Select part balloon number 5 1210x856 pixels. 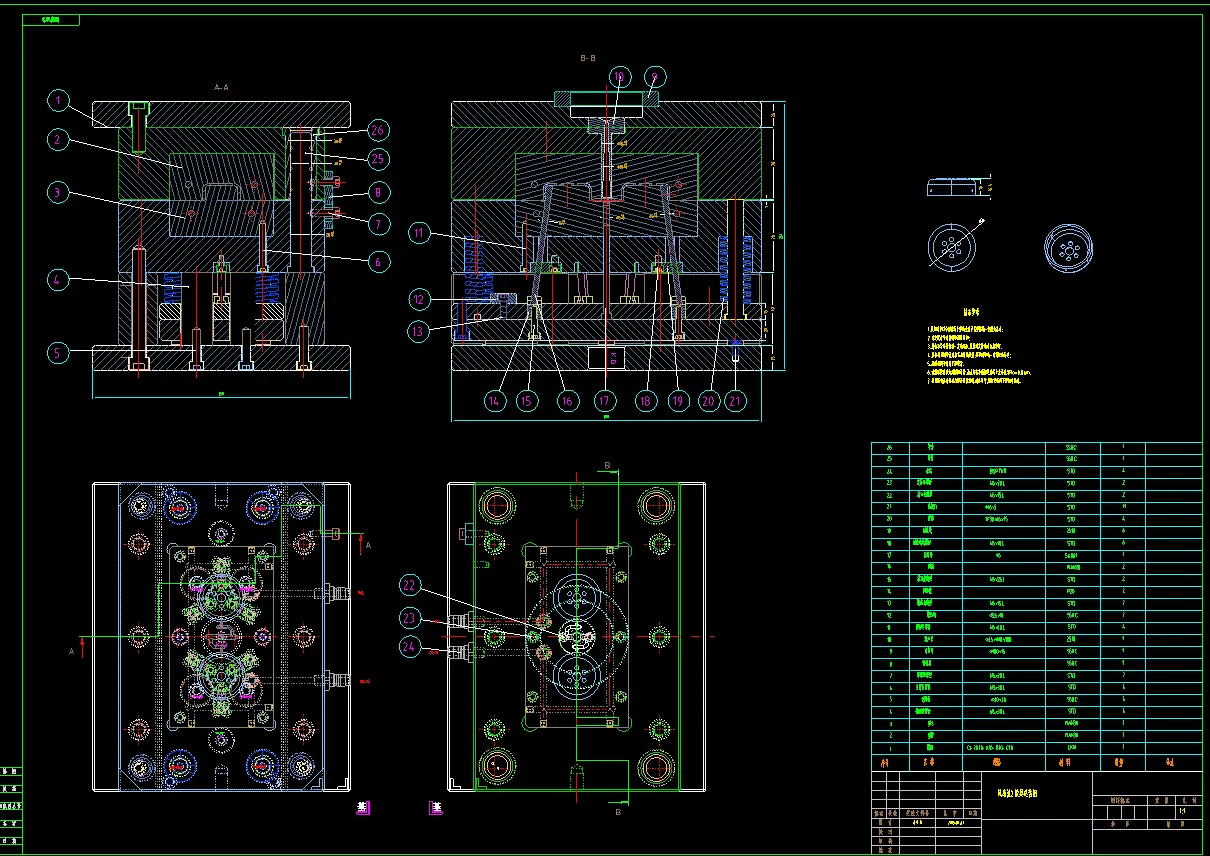pyautogui.click(x=59, y=353)
